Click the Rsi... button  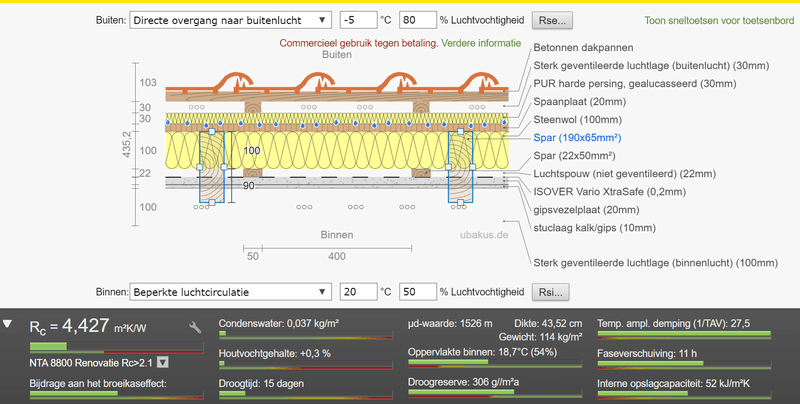click(x=549, y=292)
